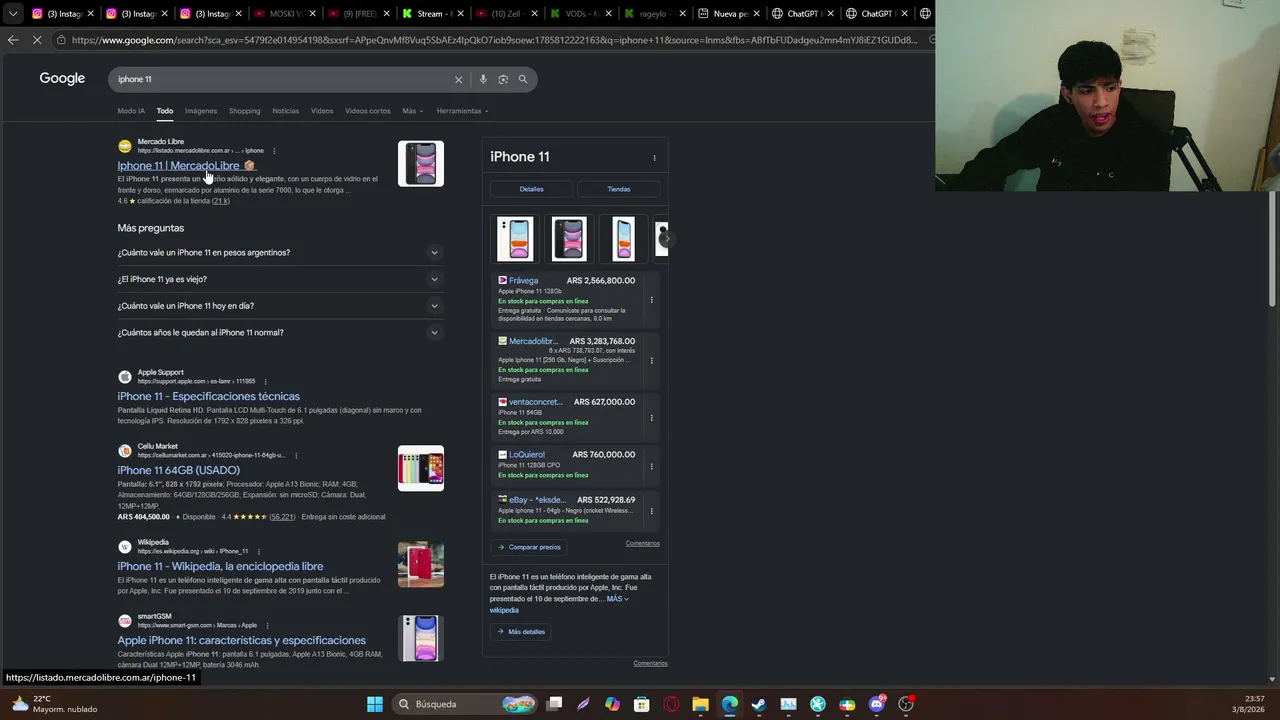Launch Microsoft Store from the taskbar

pyautogui.click(x=642, y=704)
